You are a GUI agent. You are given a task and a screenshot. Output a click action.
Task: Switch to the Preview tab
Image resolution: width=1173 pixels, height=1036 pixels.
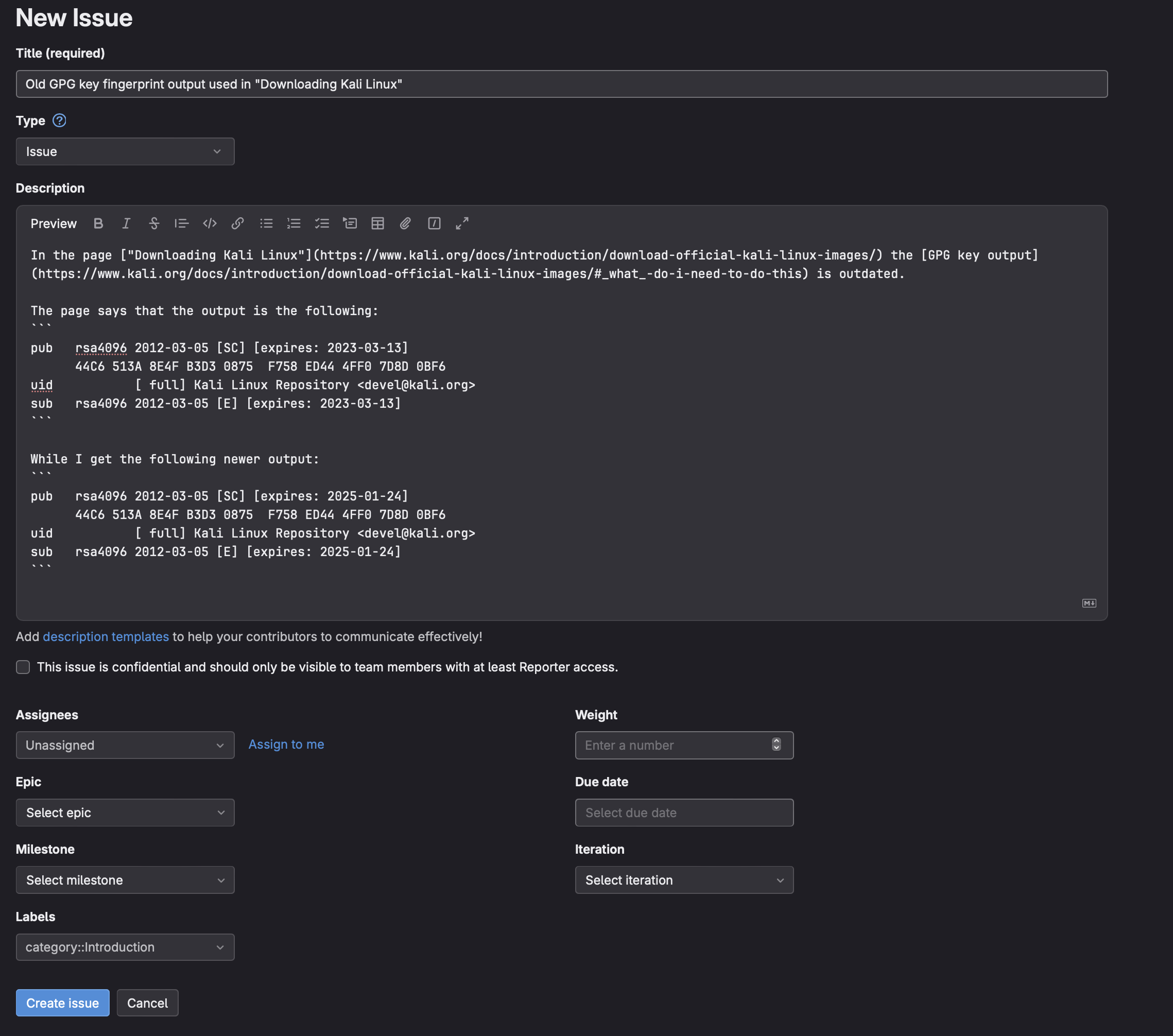[x=54, y=223]
